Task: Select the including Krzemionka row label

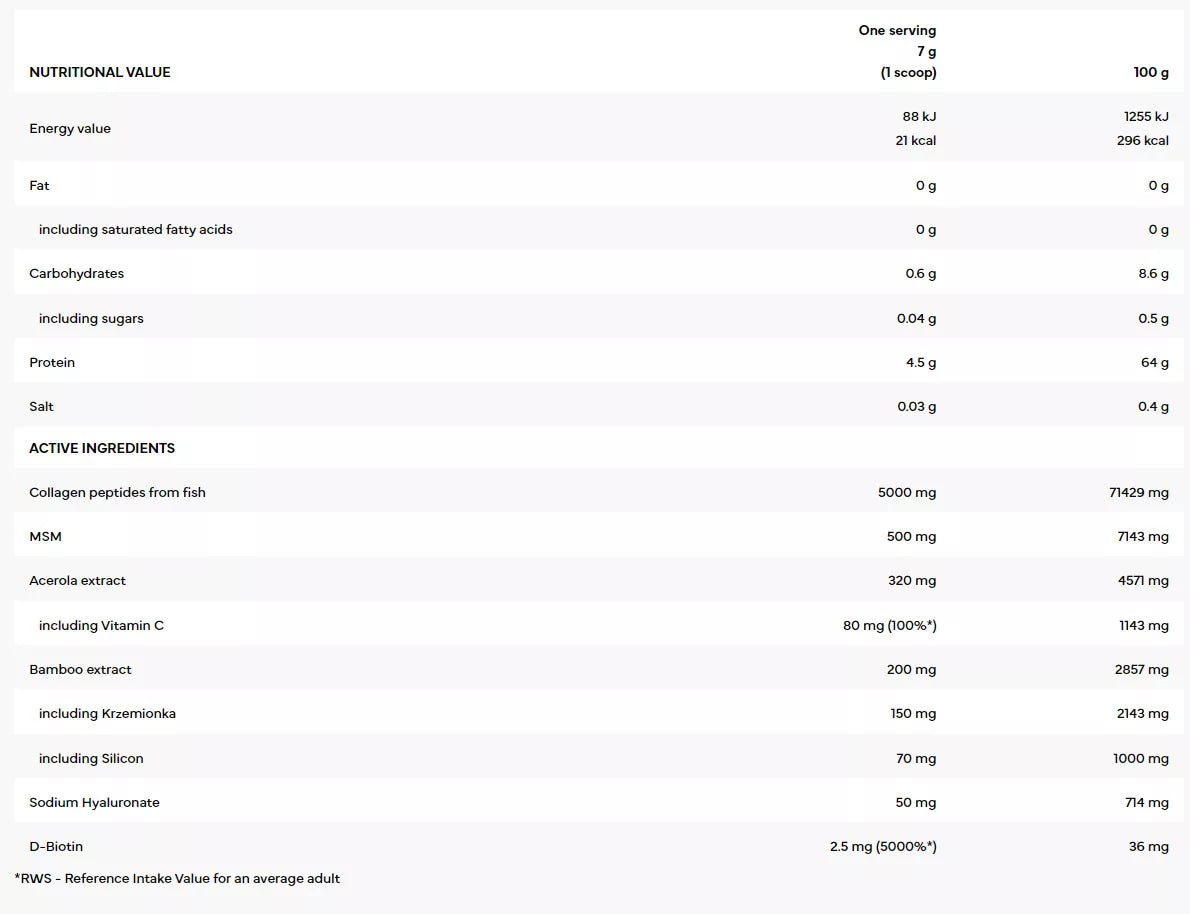Action: [107, 713]
